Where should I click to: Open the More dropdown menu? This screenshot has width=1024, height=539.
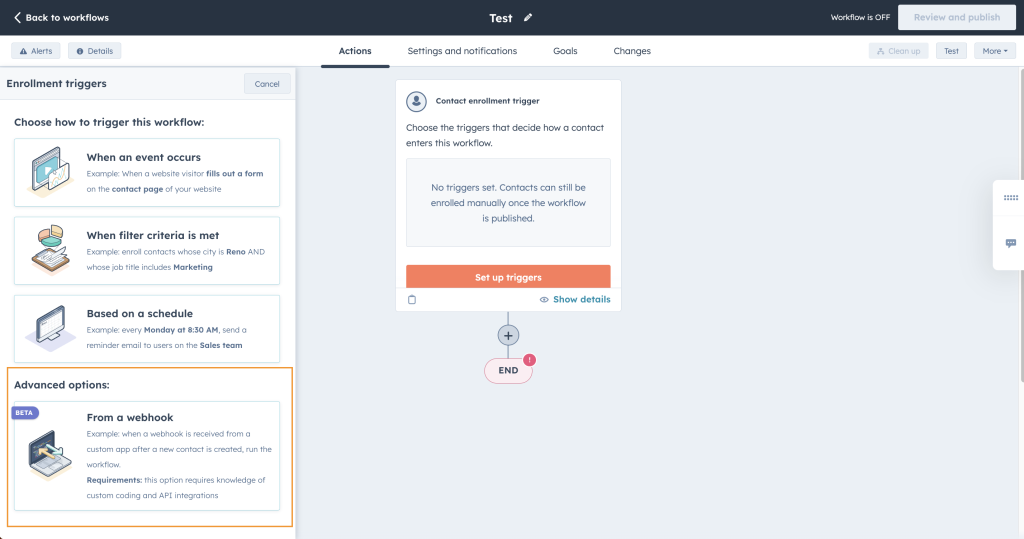point(994,51)
